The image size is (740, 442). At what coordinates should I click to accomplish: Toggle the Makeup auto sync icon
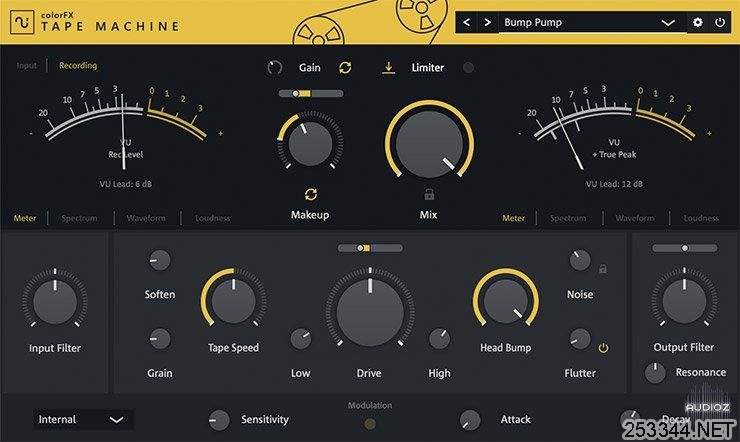pyautogui.click(x=311, y=194)
